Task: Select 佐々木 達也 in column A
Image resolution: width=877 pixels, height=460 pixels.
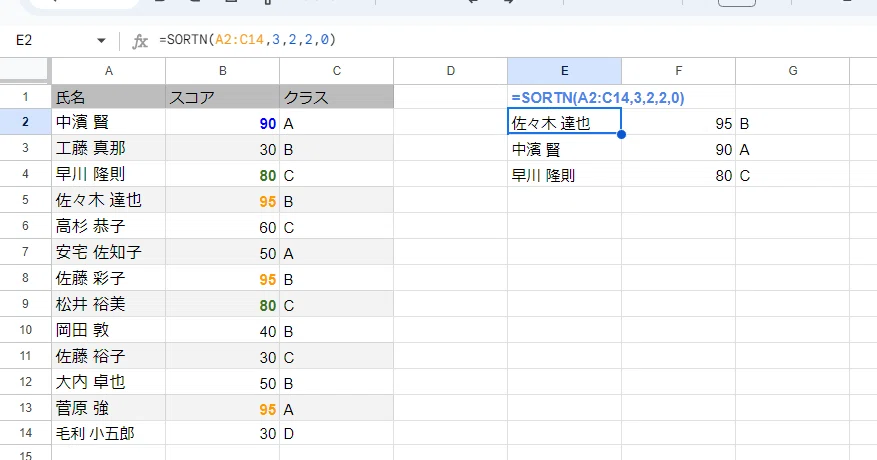Action: point(109,200)
